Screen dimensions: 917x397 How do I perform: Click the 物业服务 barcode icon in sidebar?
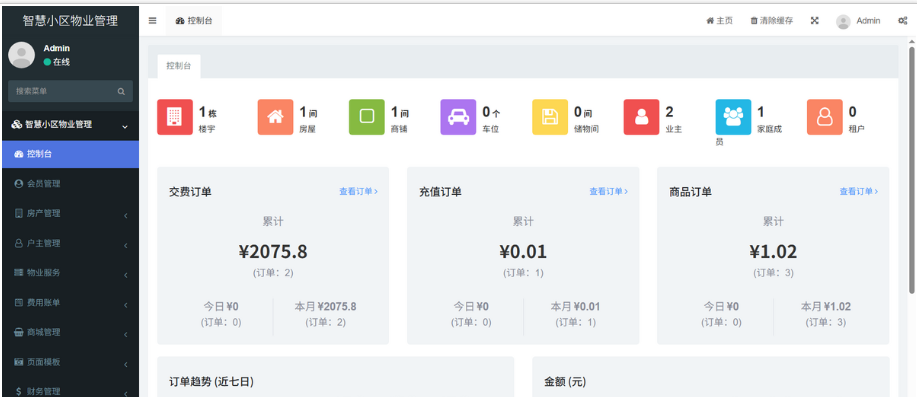point(19,272)
